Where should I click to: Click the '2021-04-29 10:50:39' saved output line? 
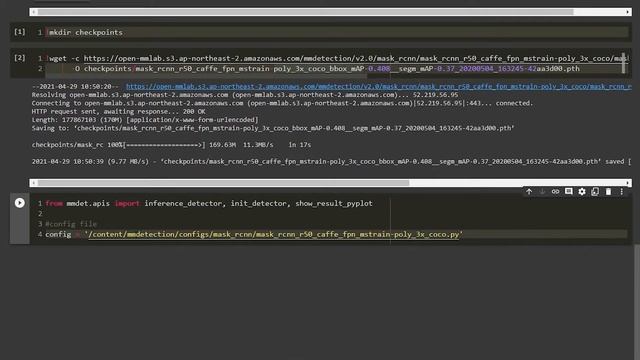331,162
